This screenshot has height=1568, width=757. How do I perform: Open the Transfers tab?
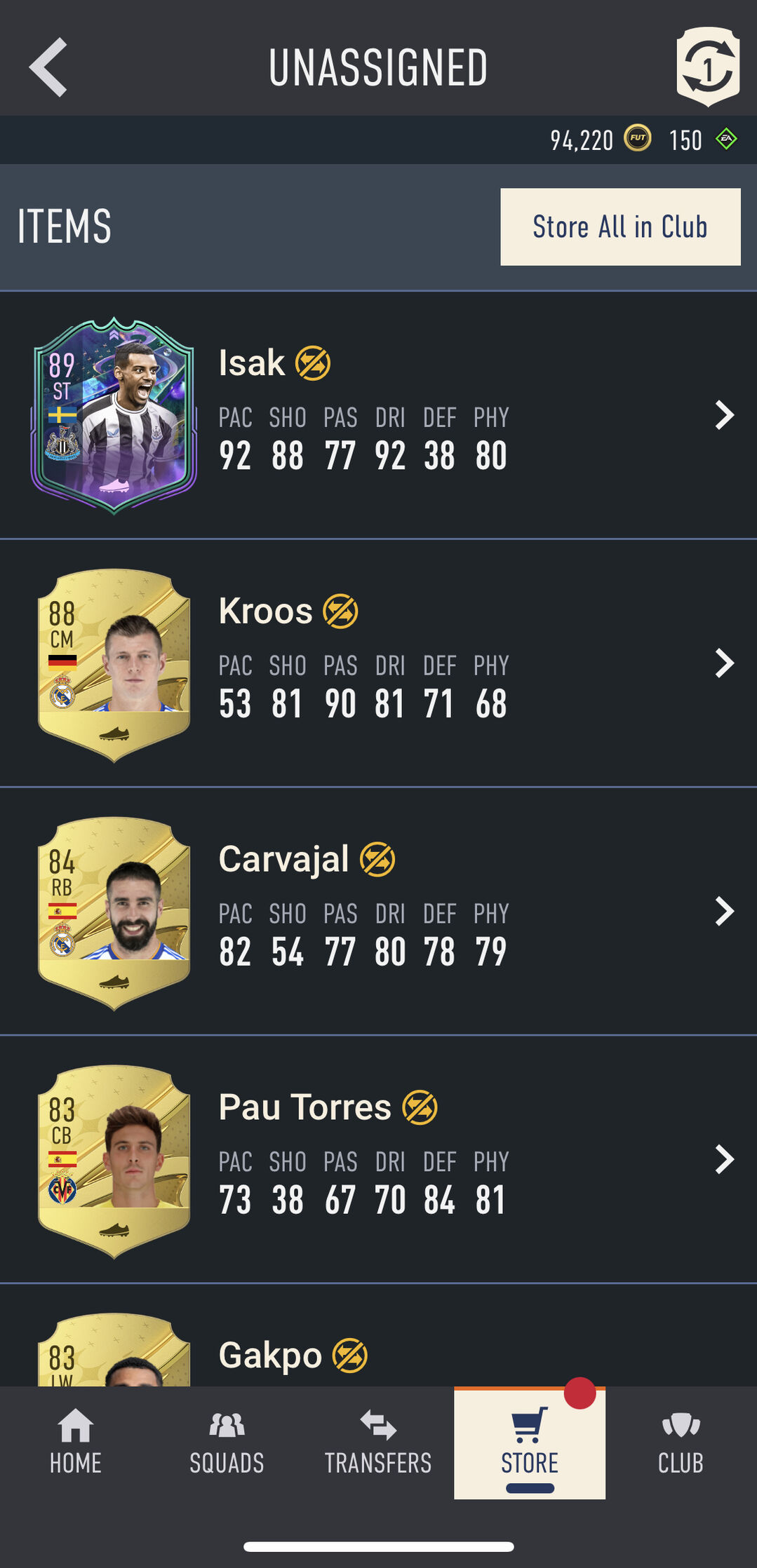tap(378, 1442)
